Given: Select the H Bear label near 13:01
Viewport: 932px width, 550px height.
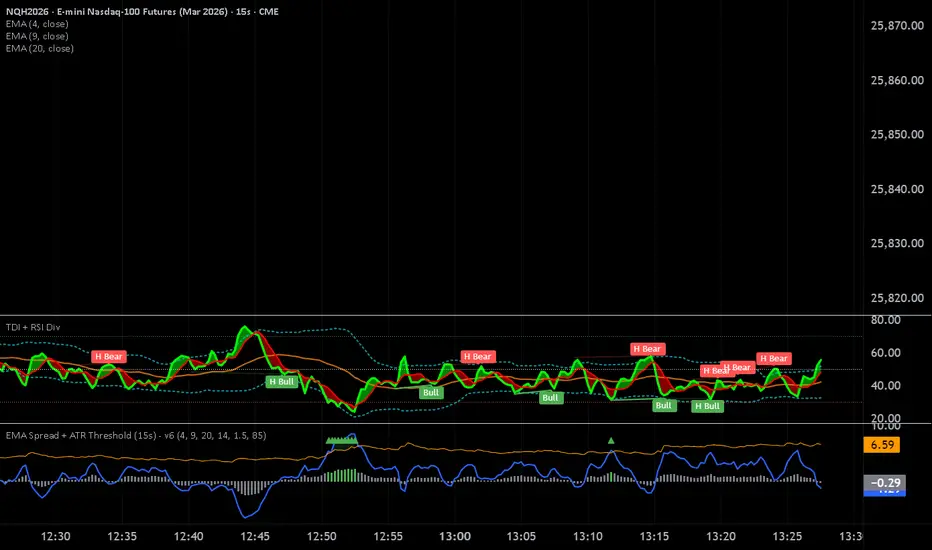Looking at the screenshot, I should (477, 356).
